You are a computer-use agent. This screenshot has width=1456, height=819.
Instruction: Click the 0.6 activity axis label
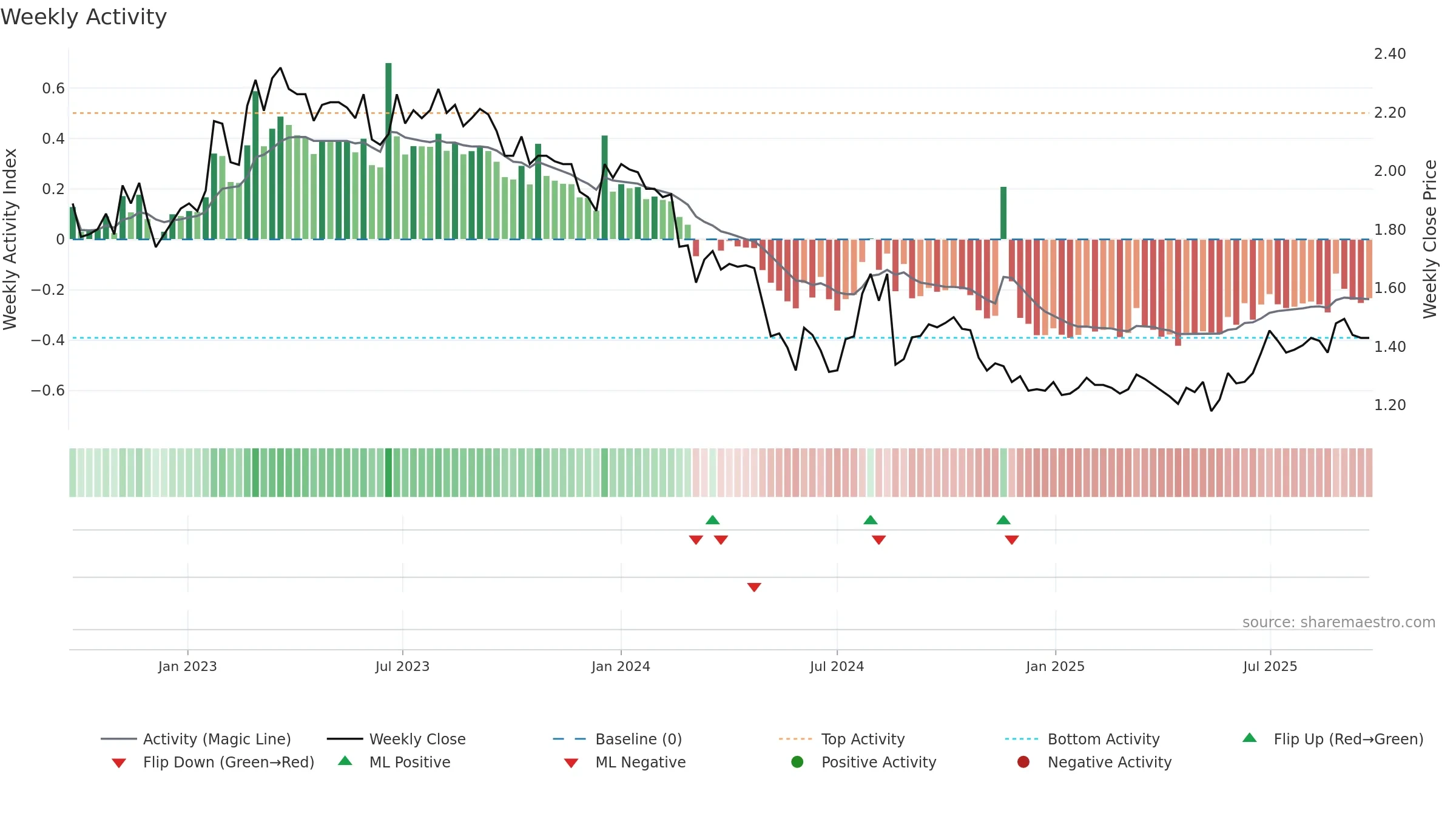(x=53, y=89)
